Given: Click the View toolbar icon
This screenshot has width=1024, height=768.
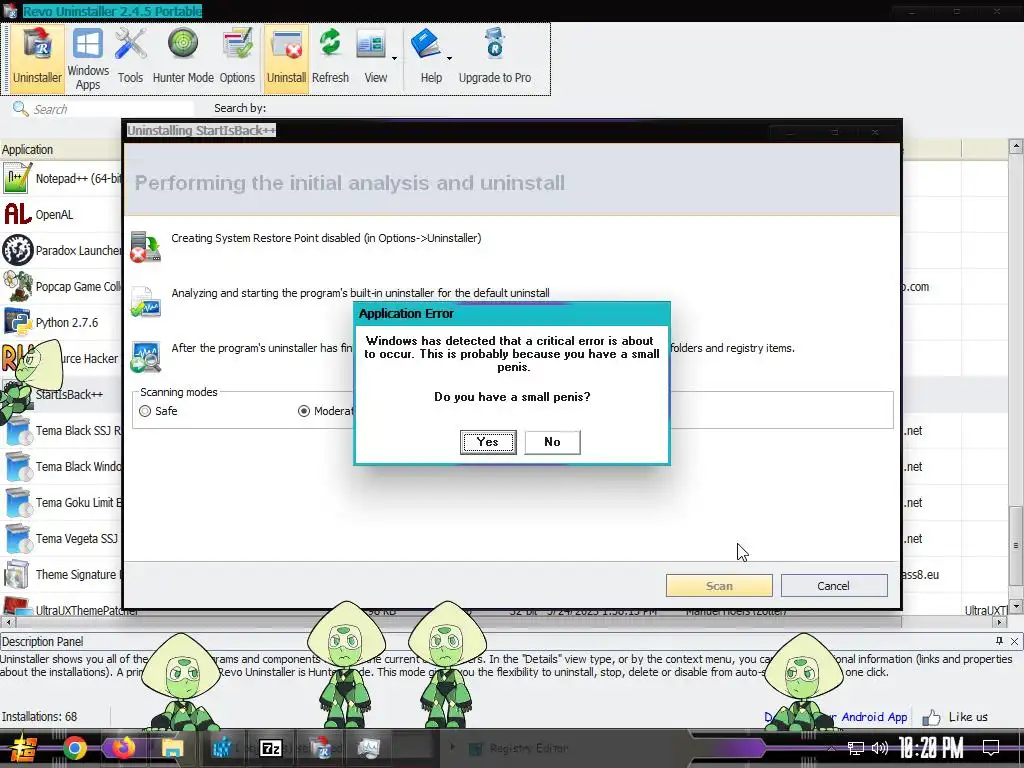Looking at the screenshot, I should point(372,46).
